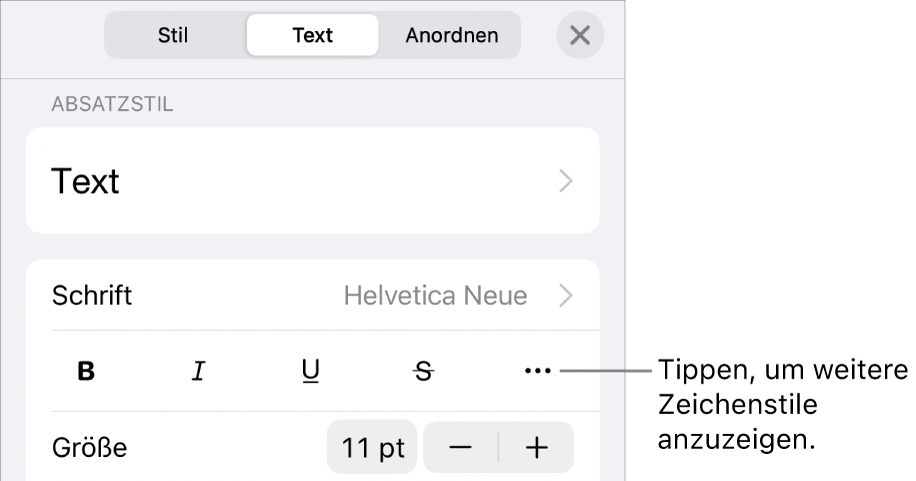Image resolution: width=916 pixels, height=481 pixels.
Task: Open the Anordnen tab
Action: [452, 36]
